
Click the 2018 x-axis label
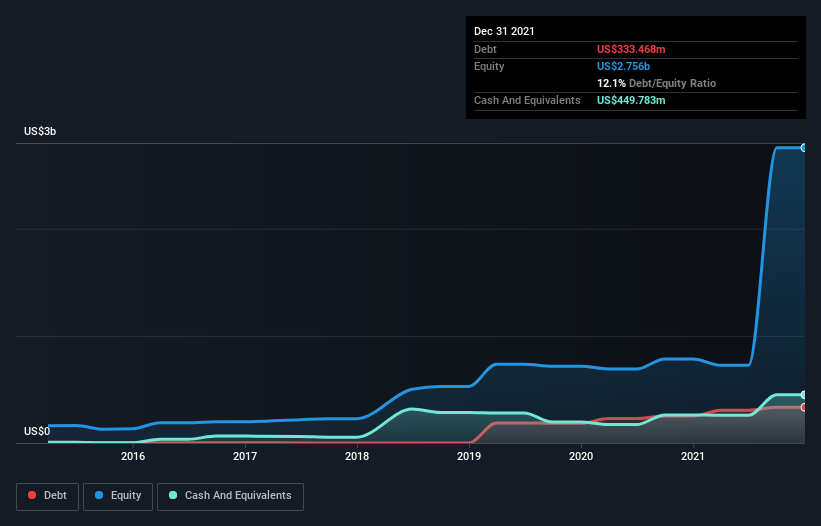tap(357, 456)
